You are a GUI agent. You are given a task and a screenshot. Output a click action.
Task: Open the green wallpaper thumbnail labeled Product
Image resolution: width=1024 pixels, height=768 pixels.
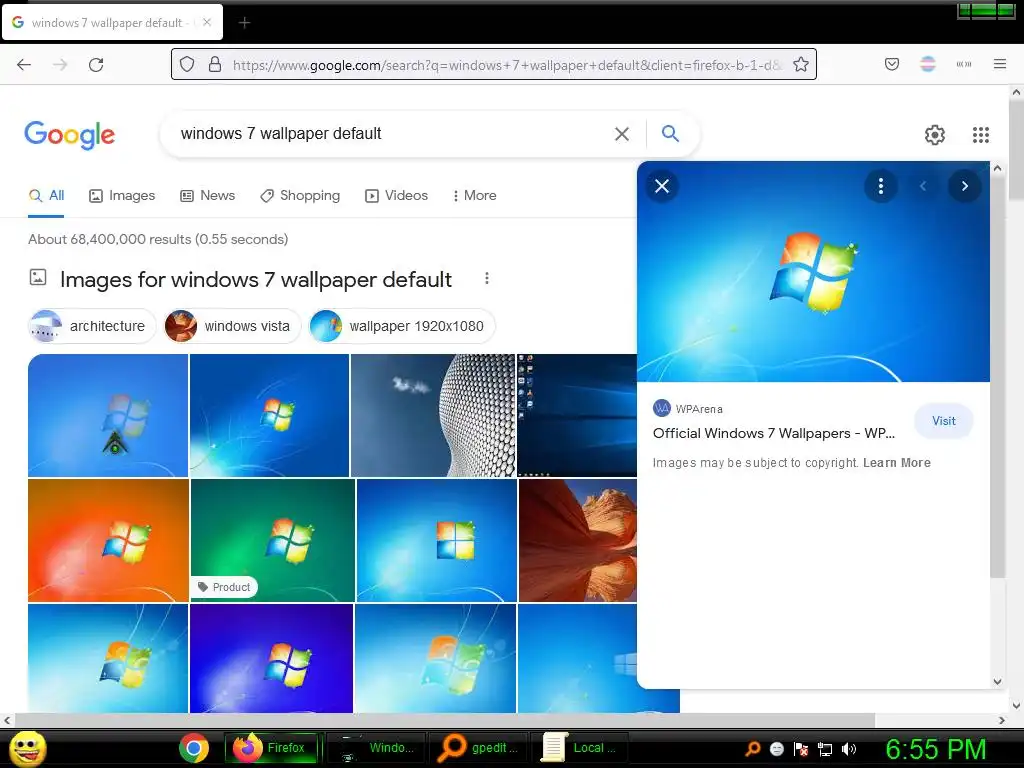pyautogui.click(x=272, y=540)
